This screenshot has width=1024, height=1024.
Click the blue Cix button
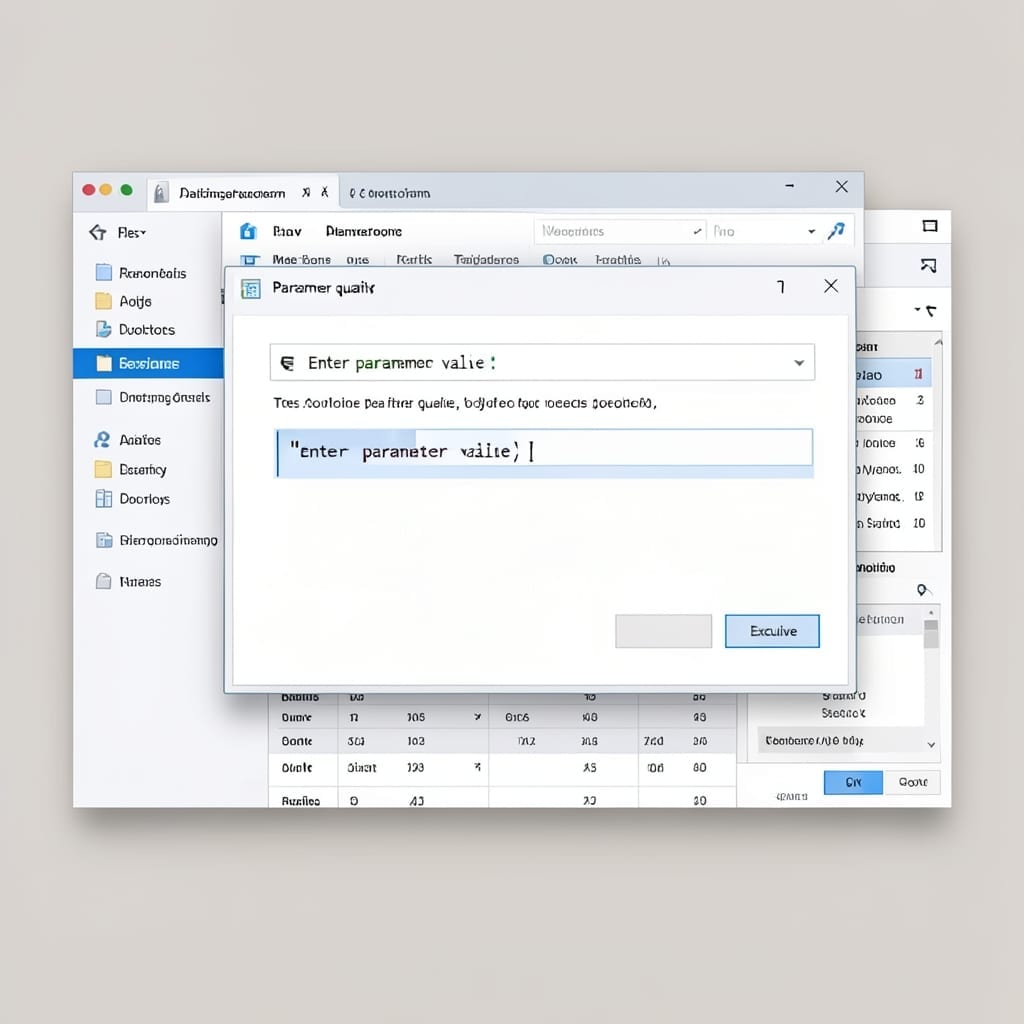click(x=853, y=782)
